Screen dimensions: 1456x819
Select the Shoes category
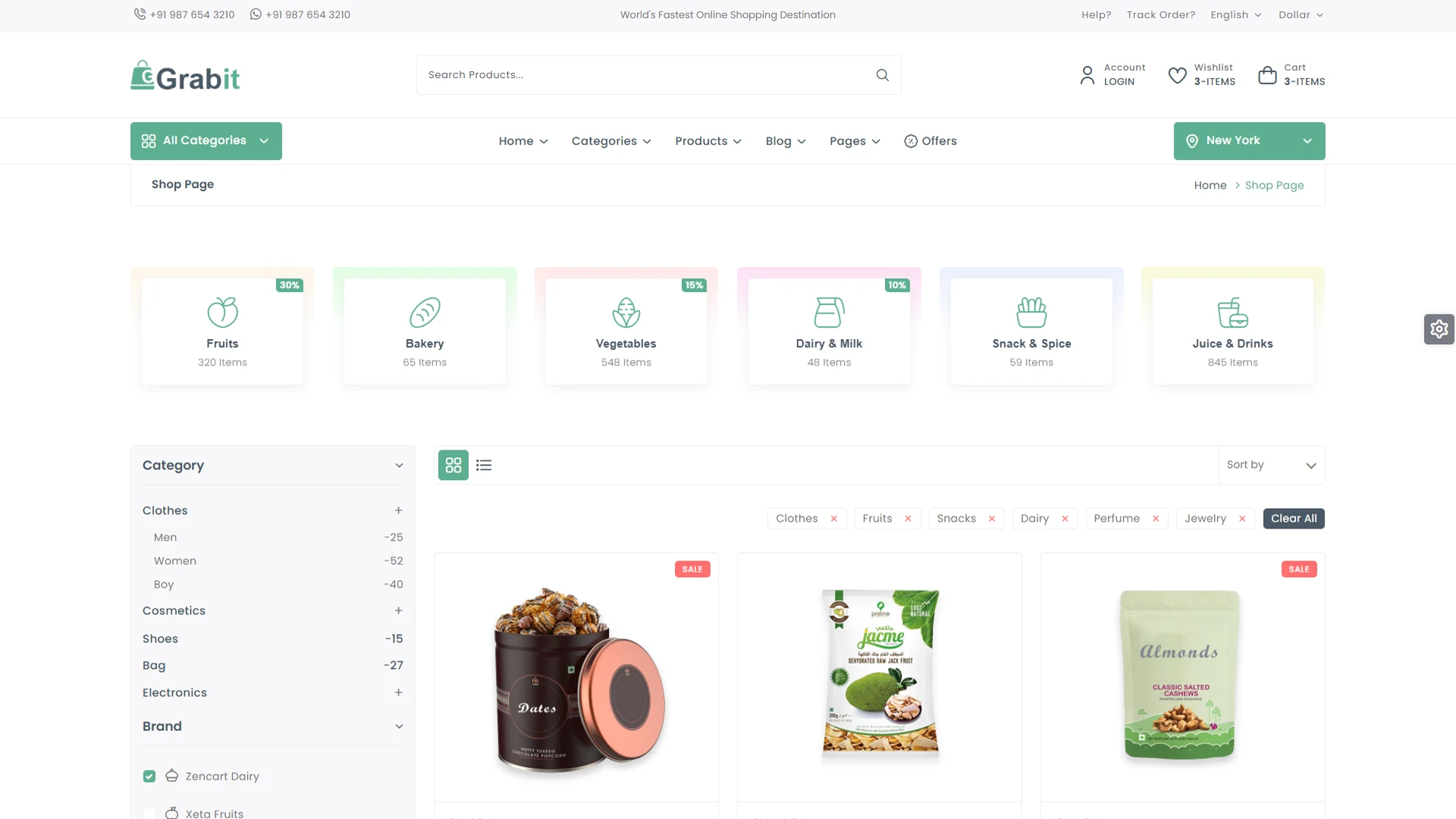(160, 639)
